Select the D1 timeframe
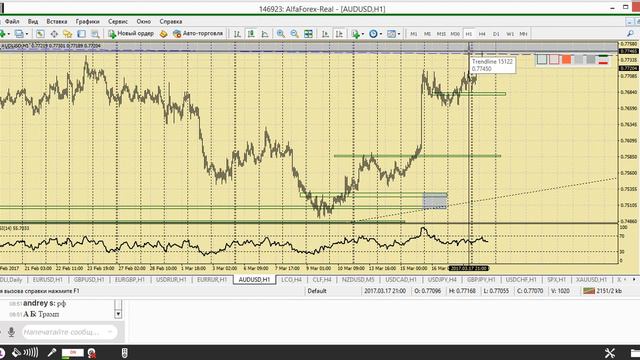The image size is (640, 360). tap(496, 34)
